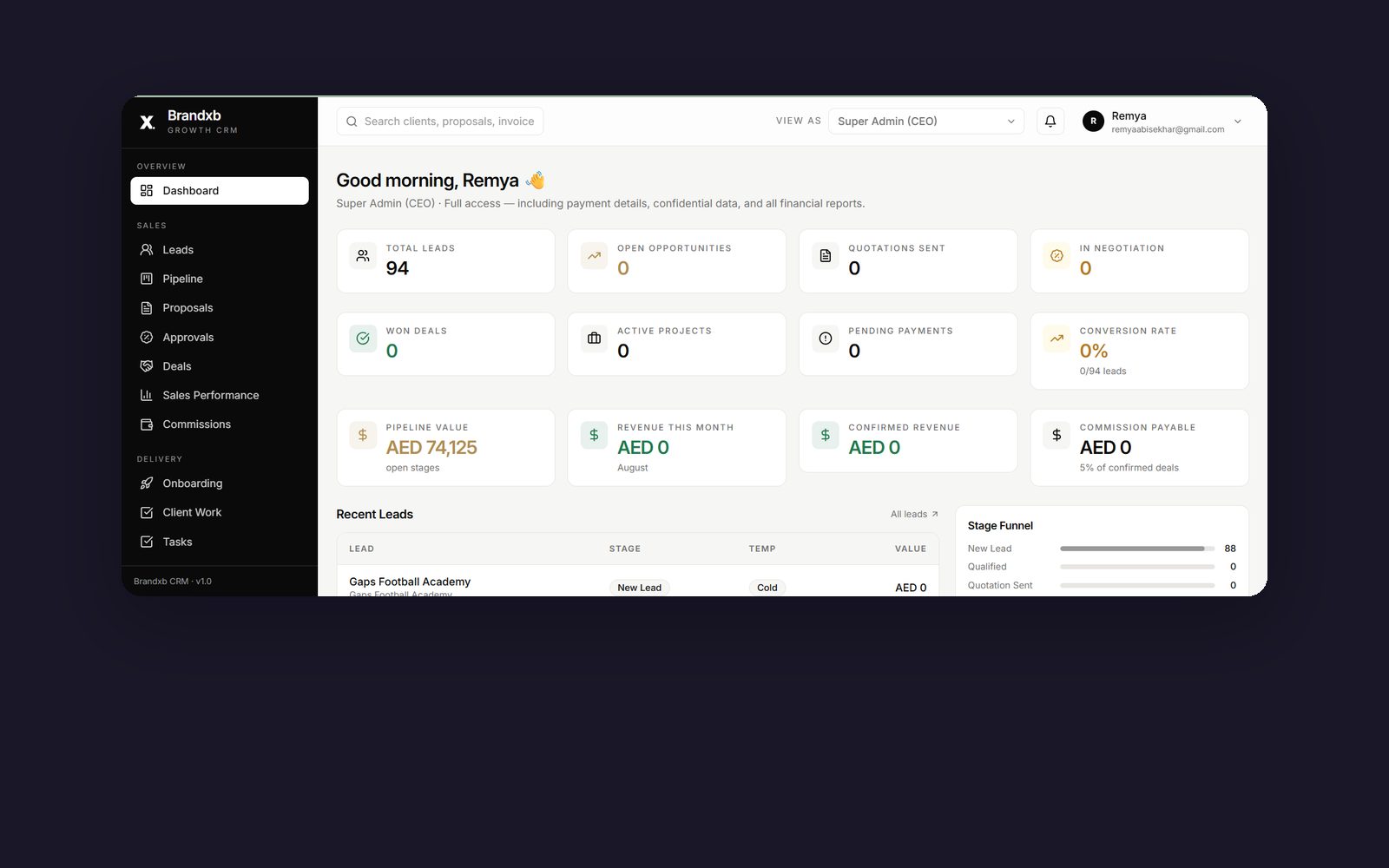Open the Onboarding page

tap(220, 483)
